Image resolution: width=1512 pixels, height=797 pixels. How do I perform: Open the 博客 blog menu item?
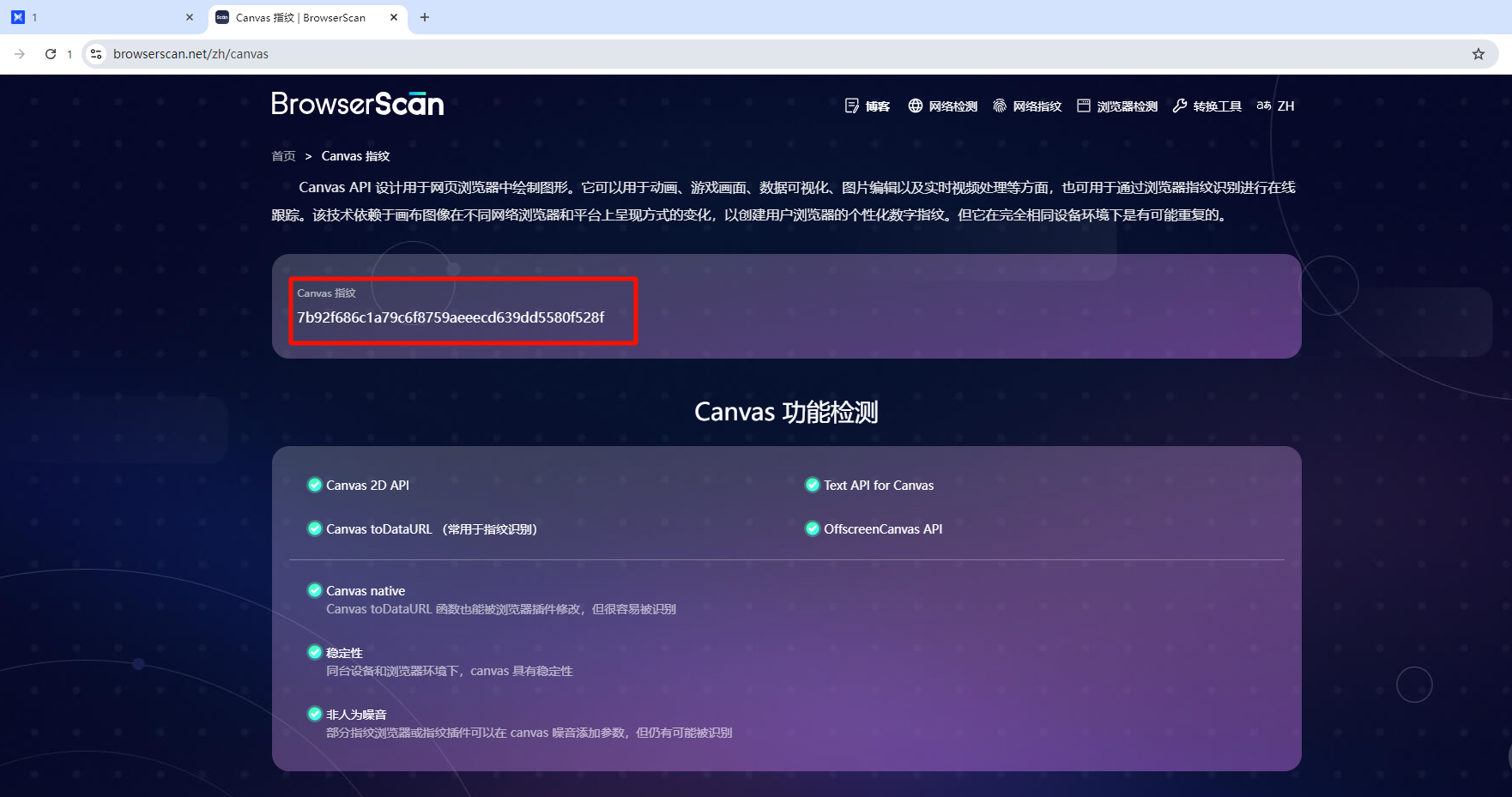coord(868,106)
